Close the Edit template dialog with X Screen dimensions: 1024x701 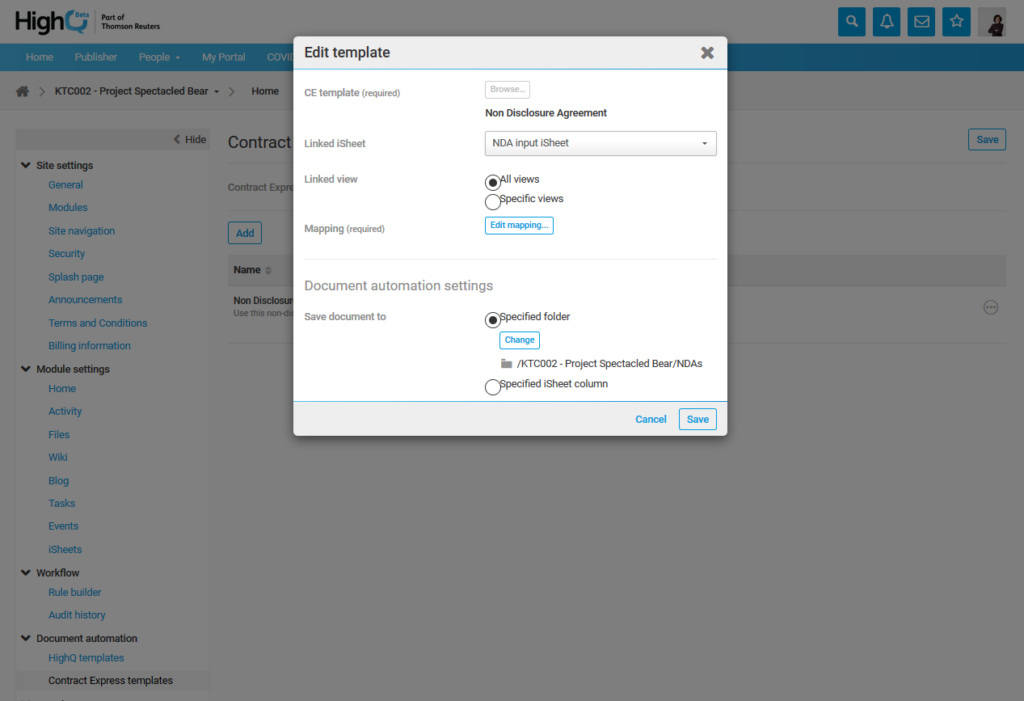coord(707,53)
